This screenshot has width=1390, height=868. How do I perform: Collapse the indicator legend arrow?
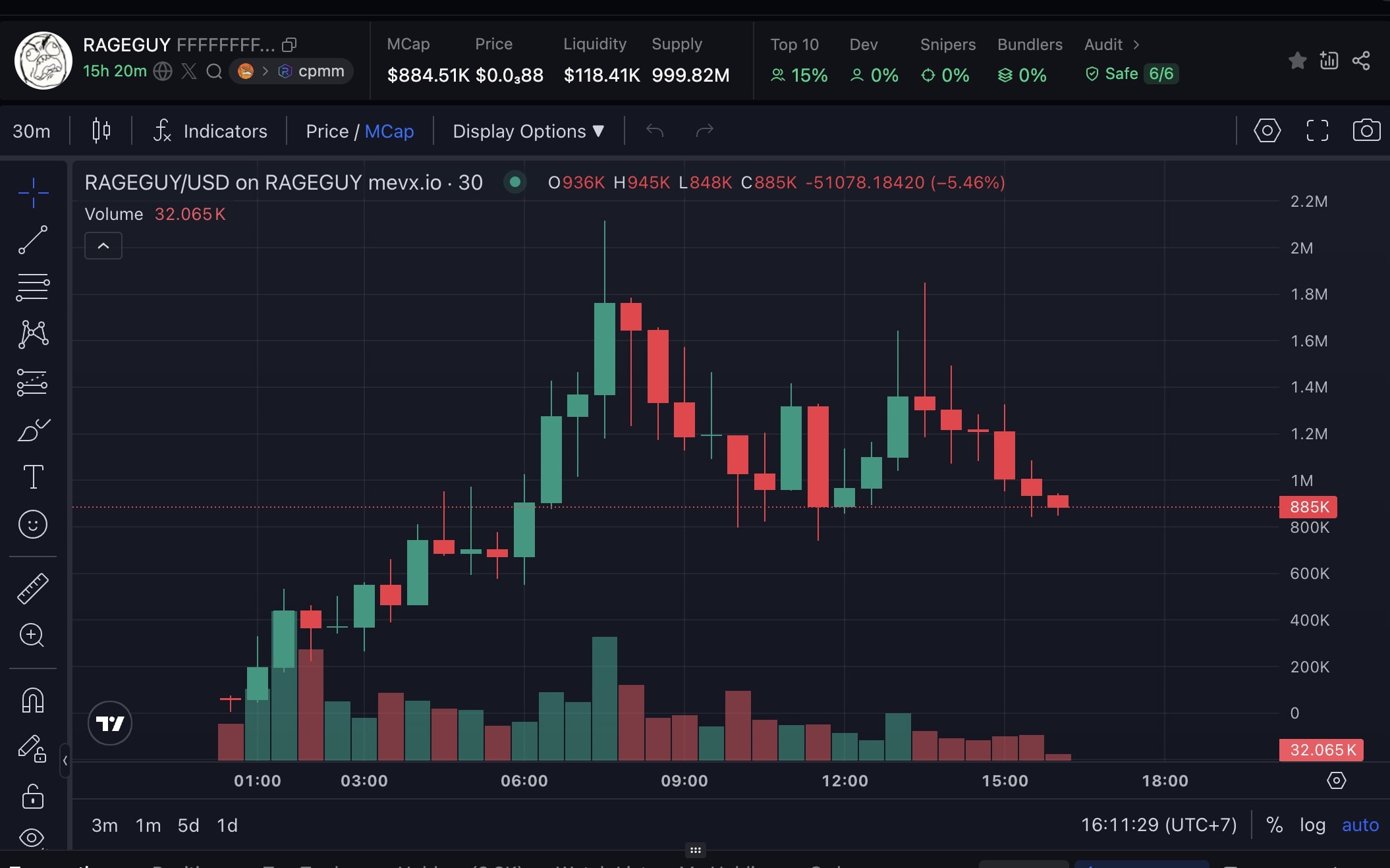(x=103, y=246)
